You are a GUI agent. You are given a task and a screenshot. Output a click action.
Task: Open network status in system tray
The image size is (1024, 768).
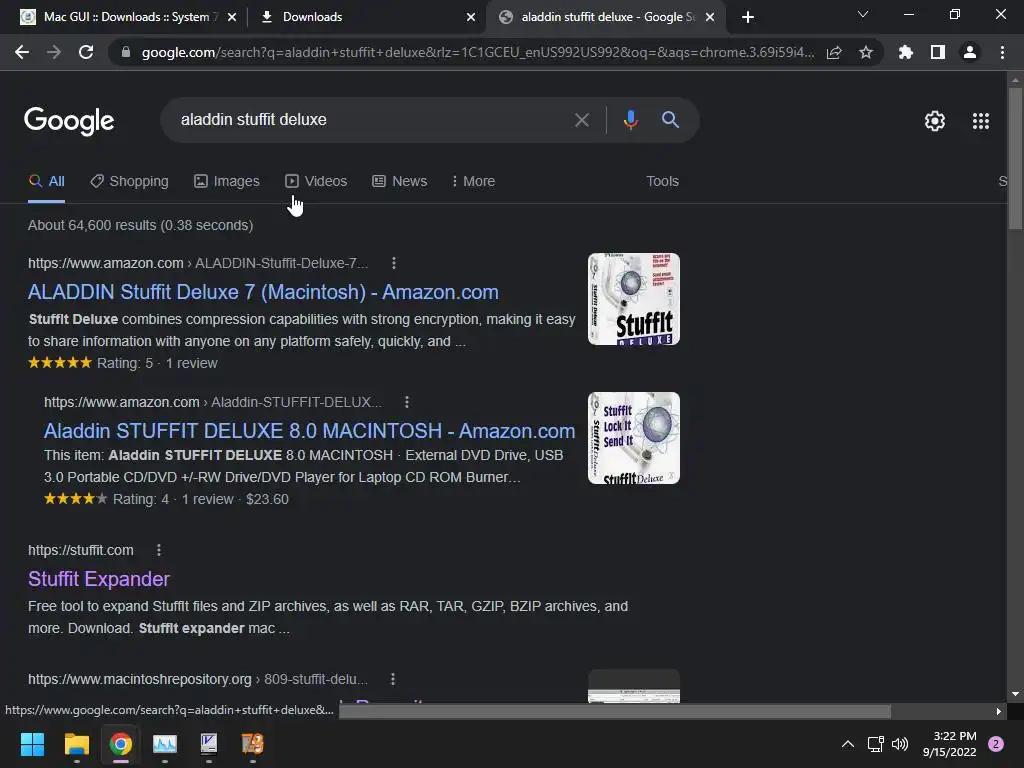(x=875, y=744)
